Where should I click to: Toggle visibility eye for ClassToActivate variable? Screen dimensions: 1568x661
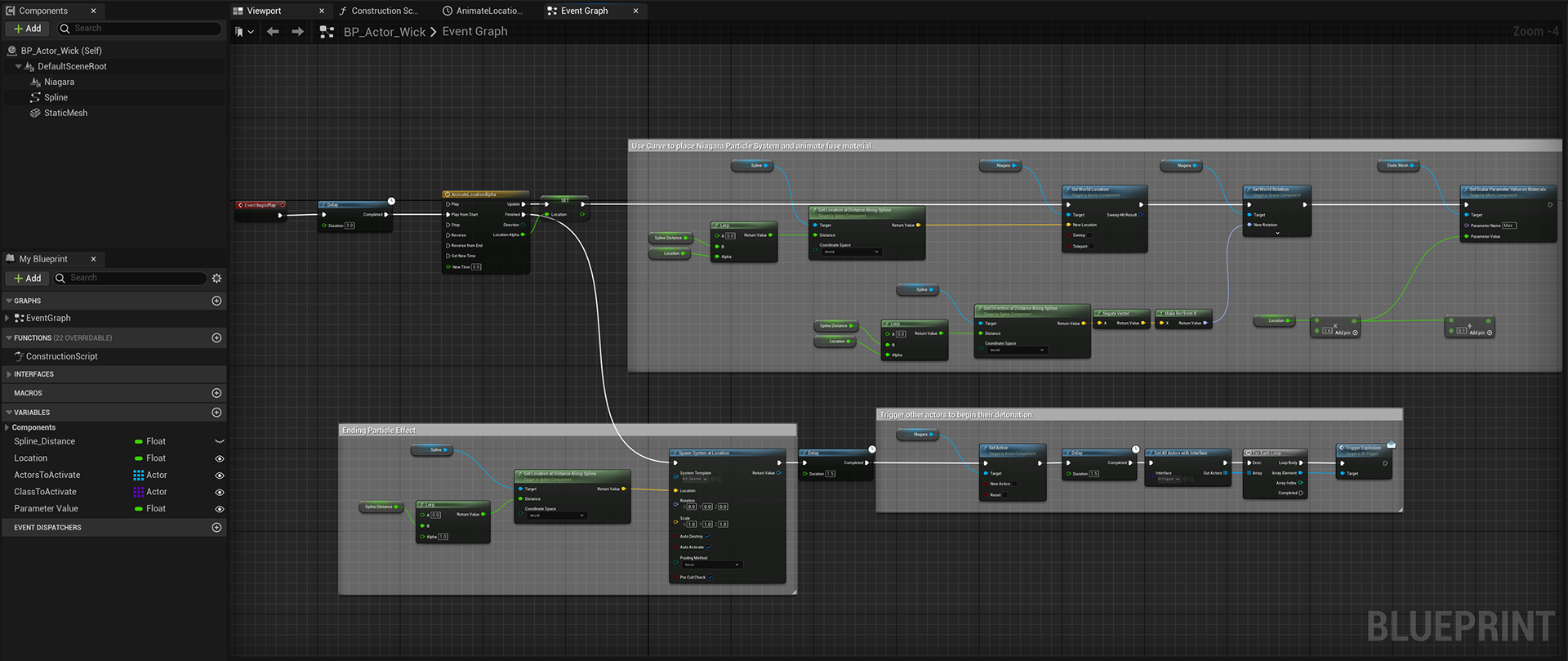[219, 492]
